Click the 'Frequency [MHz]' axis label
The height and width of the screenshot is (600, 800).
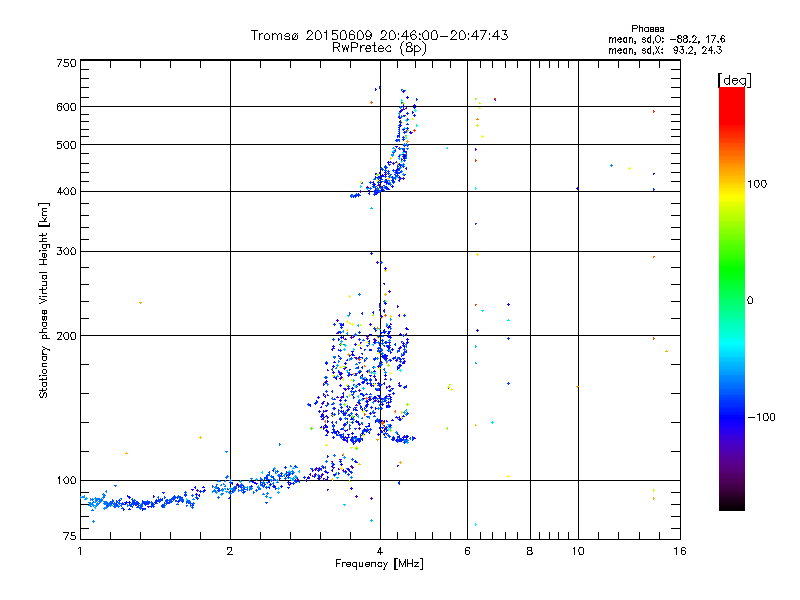pos(379,564)
